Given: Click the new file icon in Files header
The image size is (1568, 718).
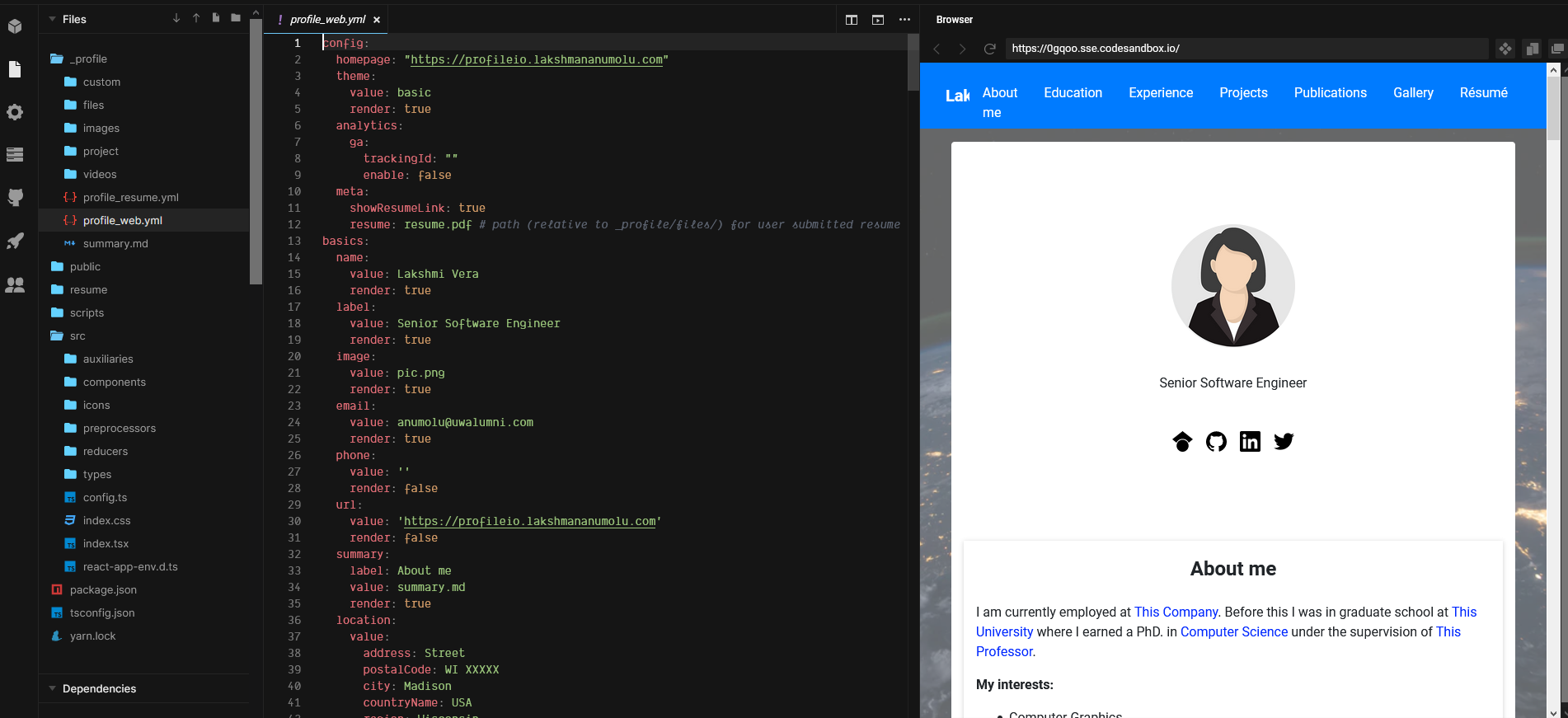Looking at the screenshot, I should (216, 18).
